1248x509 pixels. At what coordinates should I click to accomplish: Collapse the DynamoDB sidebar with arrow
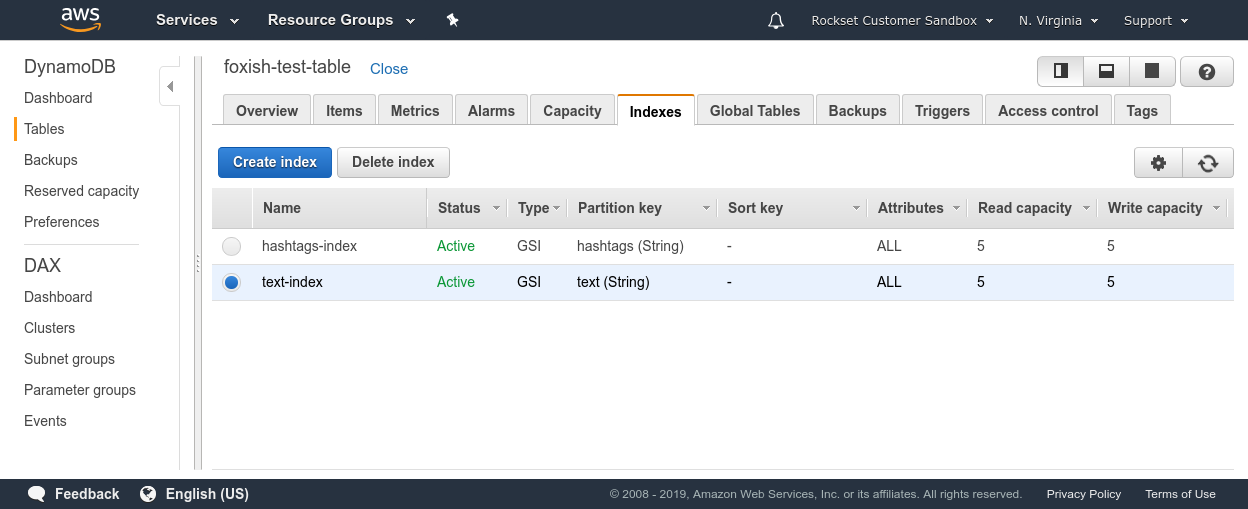[x=170, y=87]
